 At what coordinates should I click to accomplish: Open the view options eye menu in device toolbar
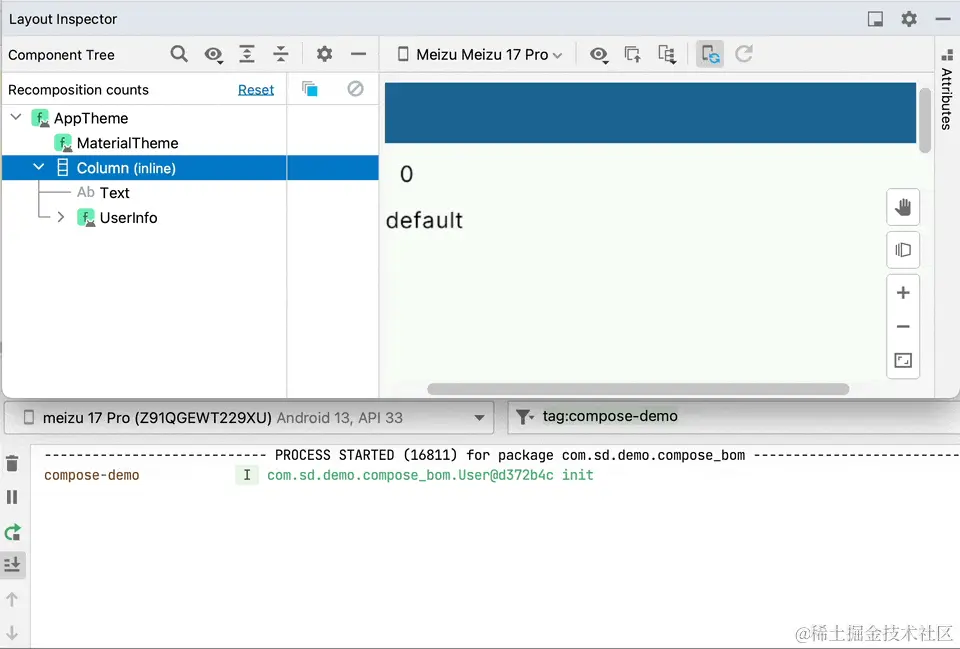[599, 54]
